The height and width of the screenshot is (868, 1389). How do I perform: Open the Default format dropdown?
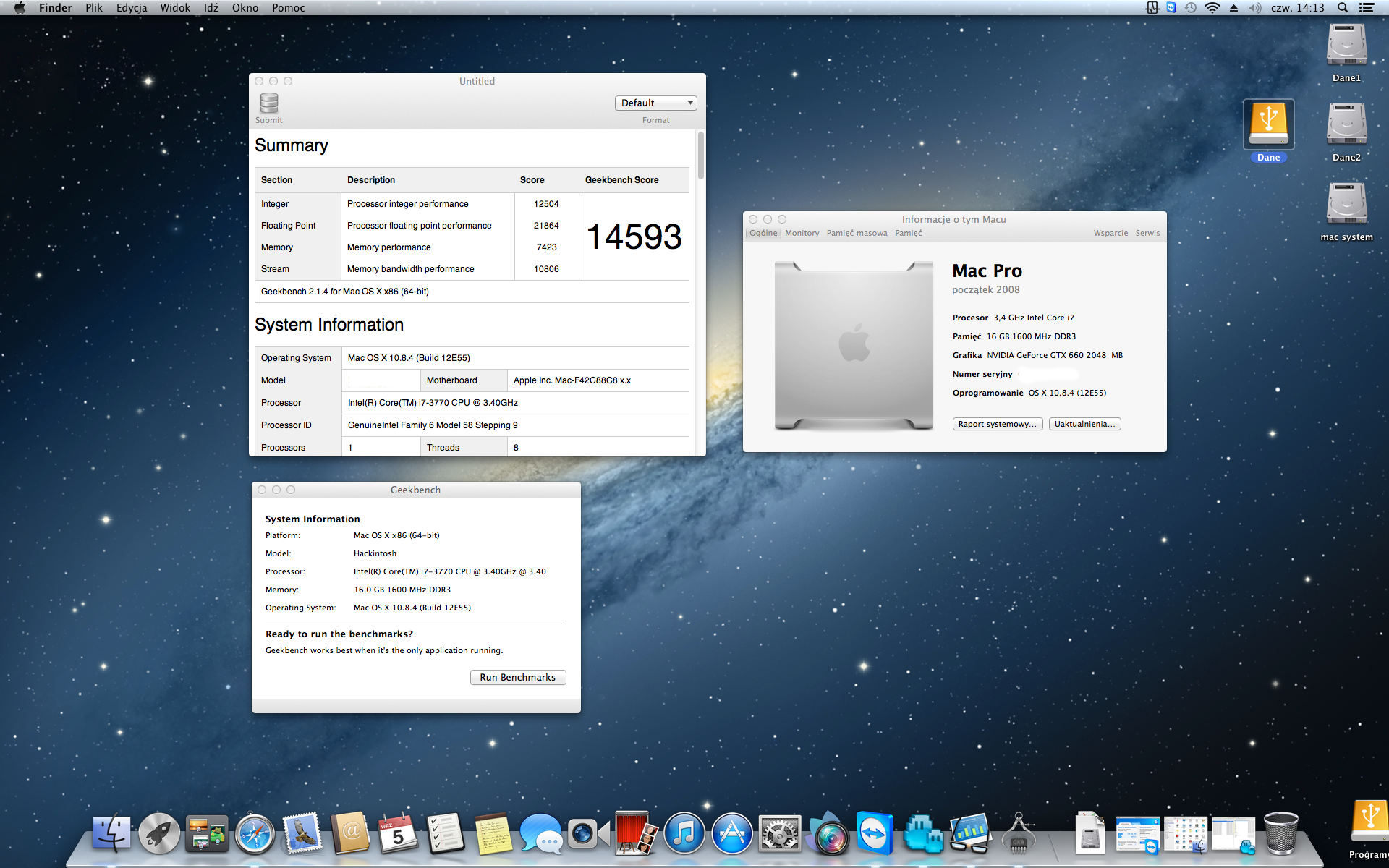[655, 103]
